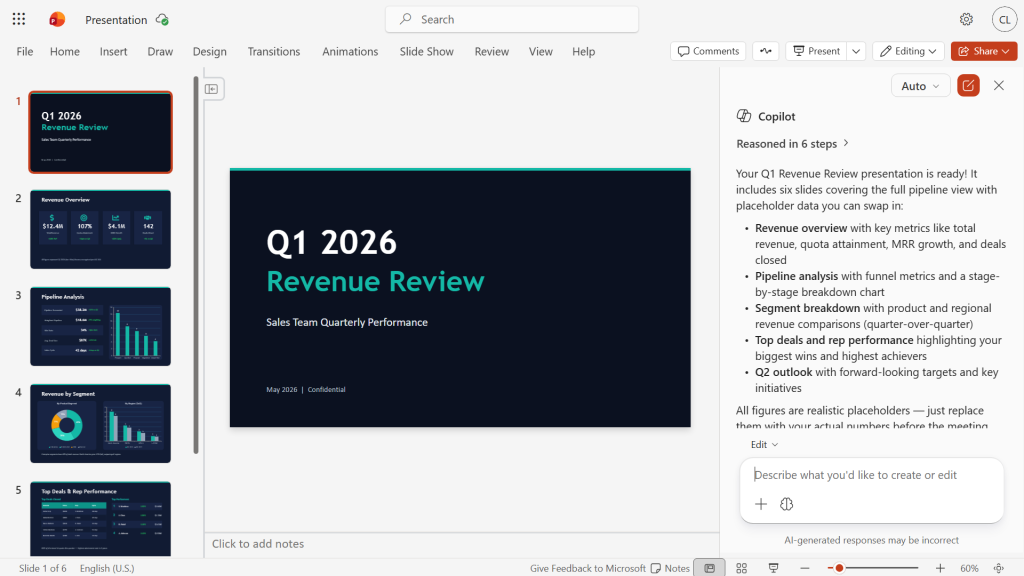
Task: Switch to Normal view in status bar
Action: 709,568
